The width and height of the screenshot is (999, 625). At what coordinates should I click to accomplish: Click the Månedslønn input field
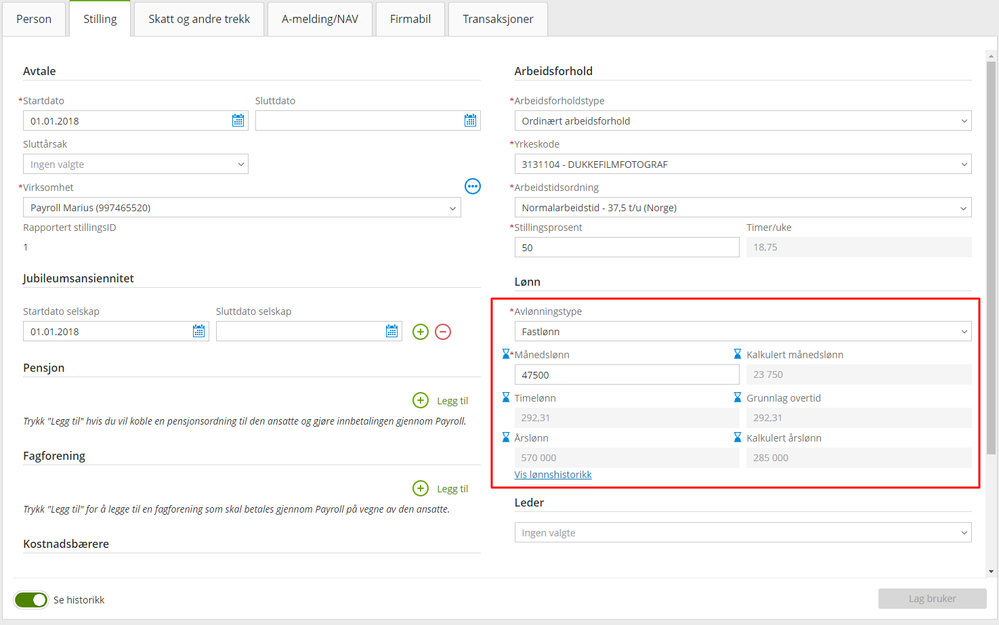click(x=627, y=375)
